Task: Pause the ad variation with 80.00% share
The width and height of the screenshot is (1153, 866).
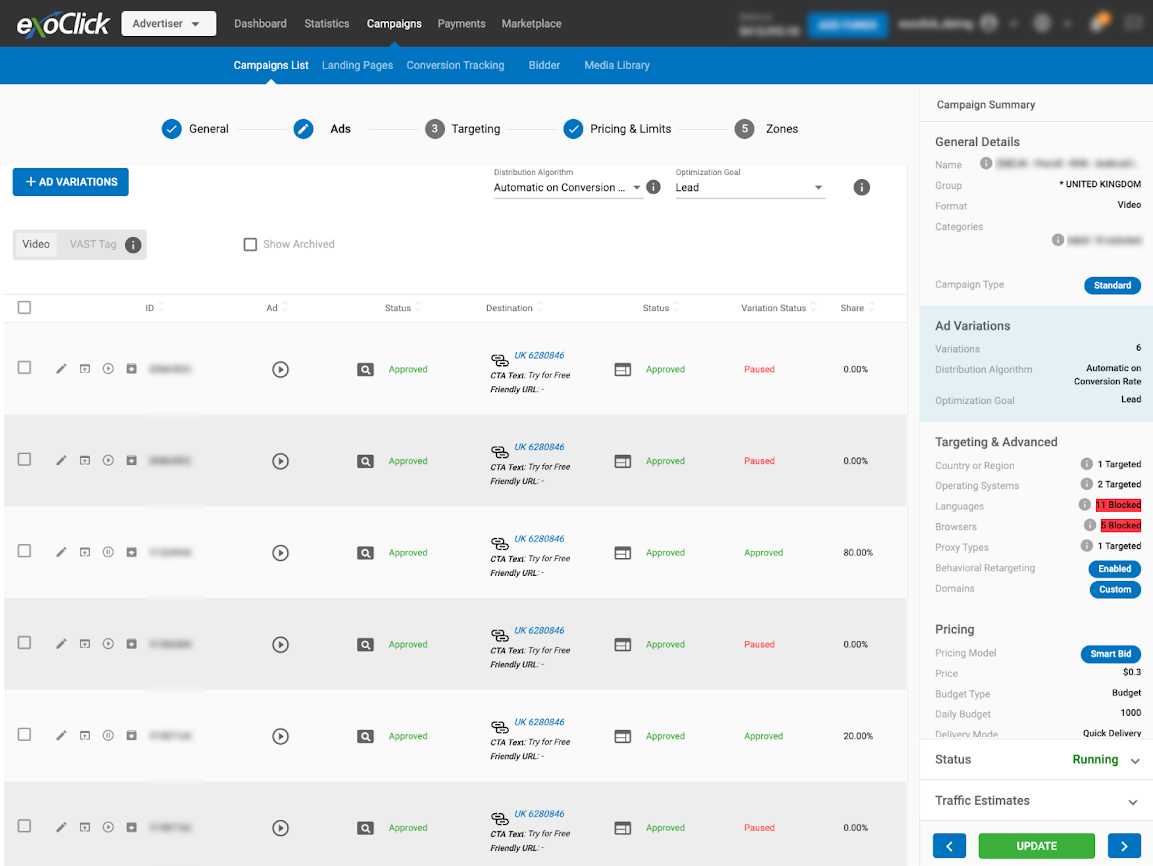Action: 108,553
